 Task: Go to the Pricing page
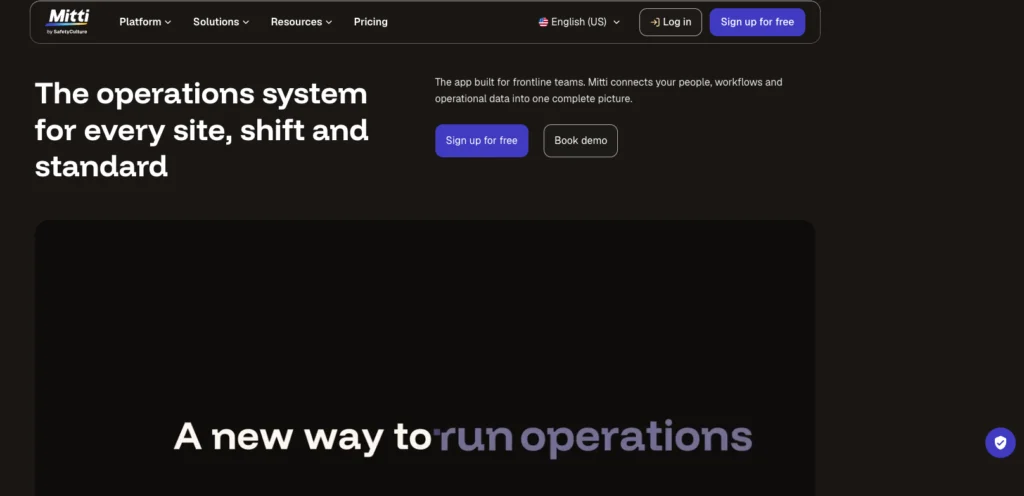(370, 22)
